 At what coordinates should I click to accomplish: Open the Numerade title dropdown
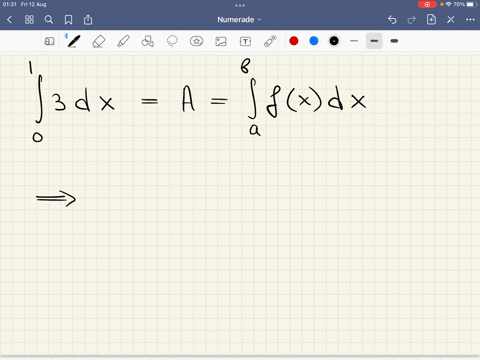[239, 20]
